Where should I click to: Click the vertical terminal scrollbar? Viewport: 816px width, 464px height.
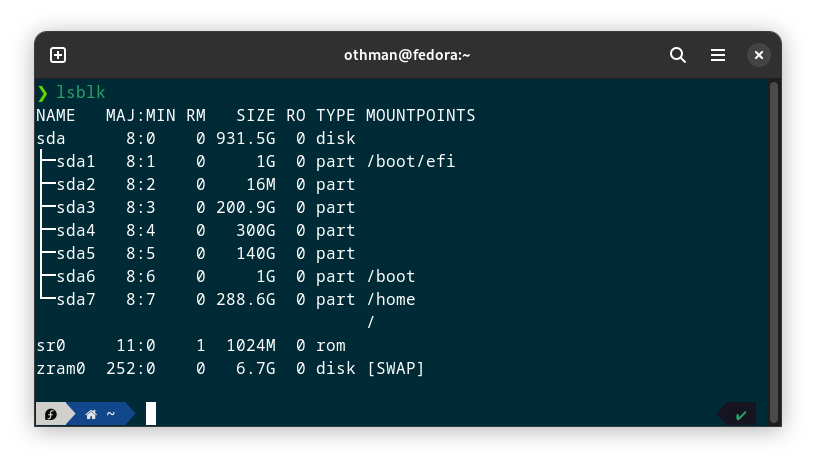[774, 240]
